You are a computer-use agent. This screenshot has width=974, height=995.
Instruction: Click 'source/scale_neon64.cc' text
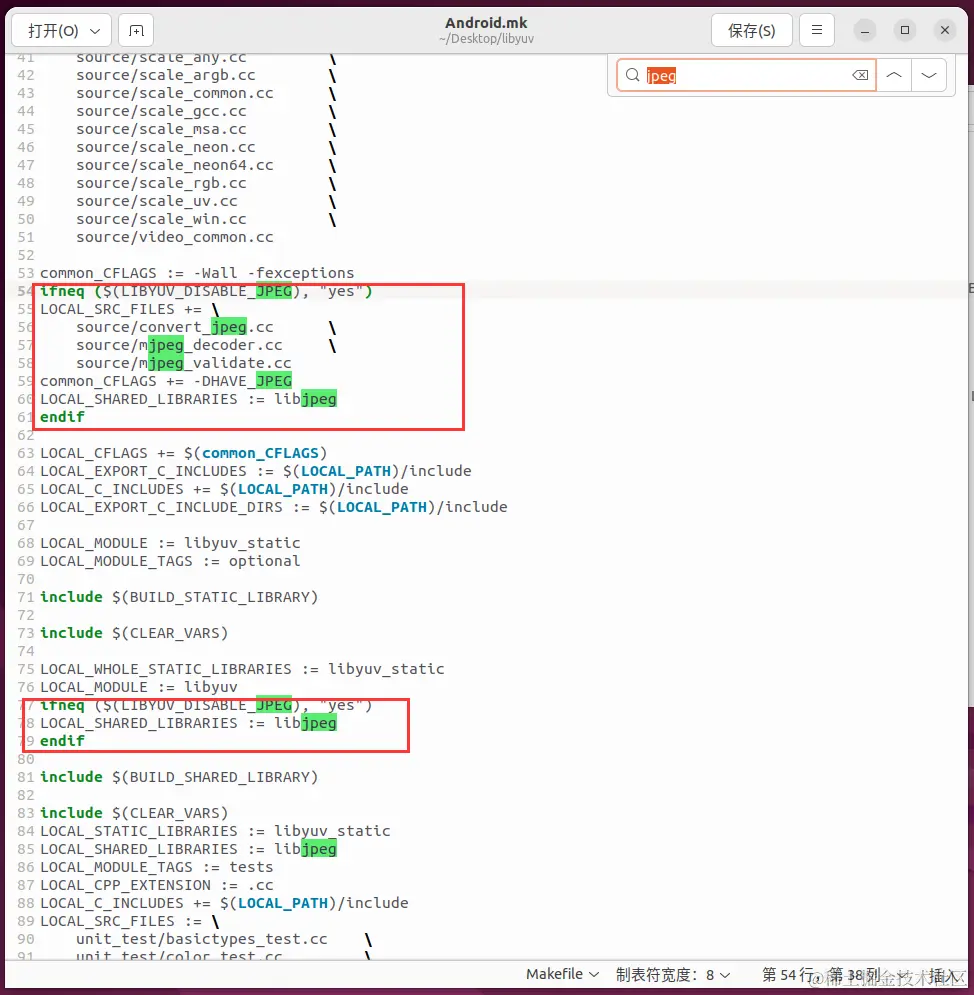tap(174, 166)
